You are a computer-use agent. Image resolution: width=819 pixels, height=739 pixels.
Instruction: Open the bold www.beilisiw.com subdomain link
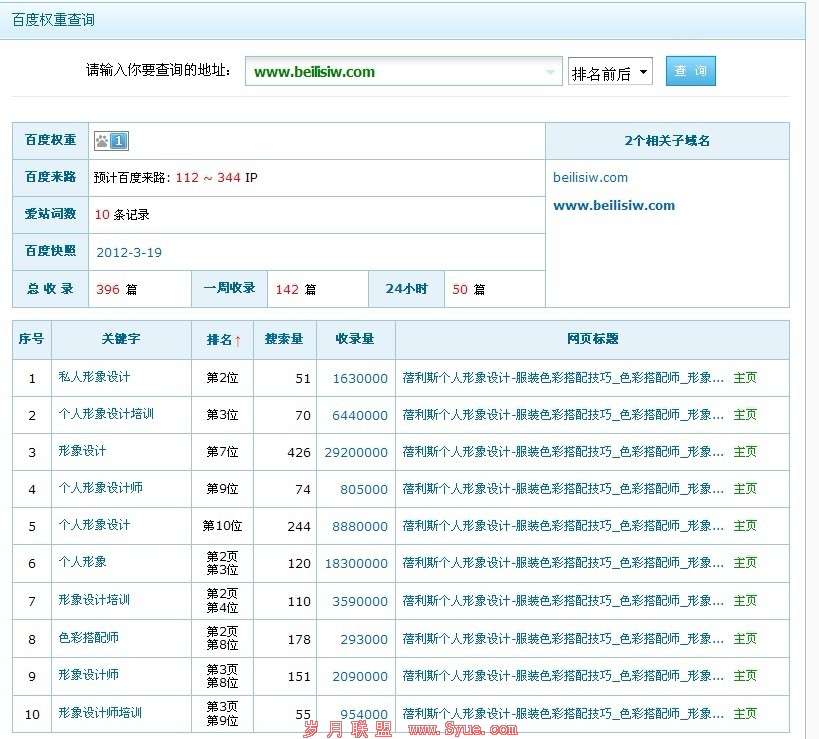tap(614, 205)
